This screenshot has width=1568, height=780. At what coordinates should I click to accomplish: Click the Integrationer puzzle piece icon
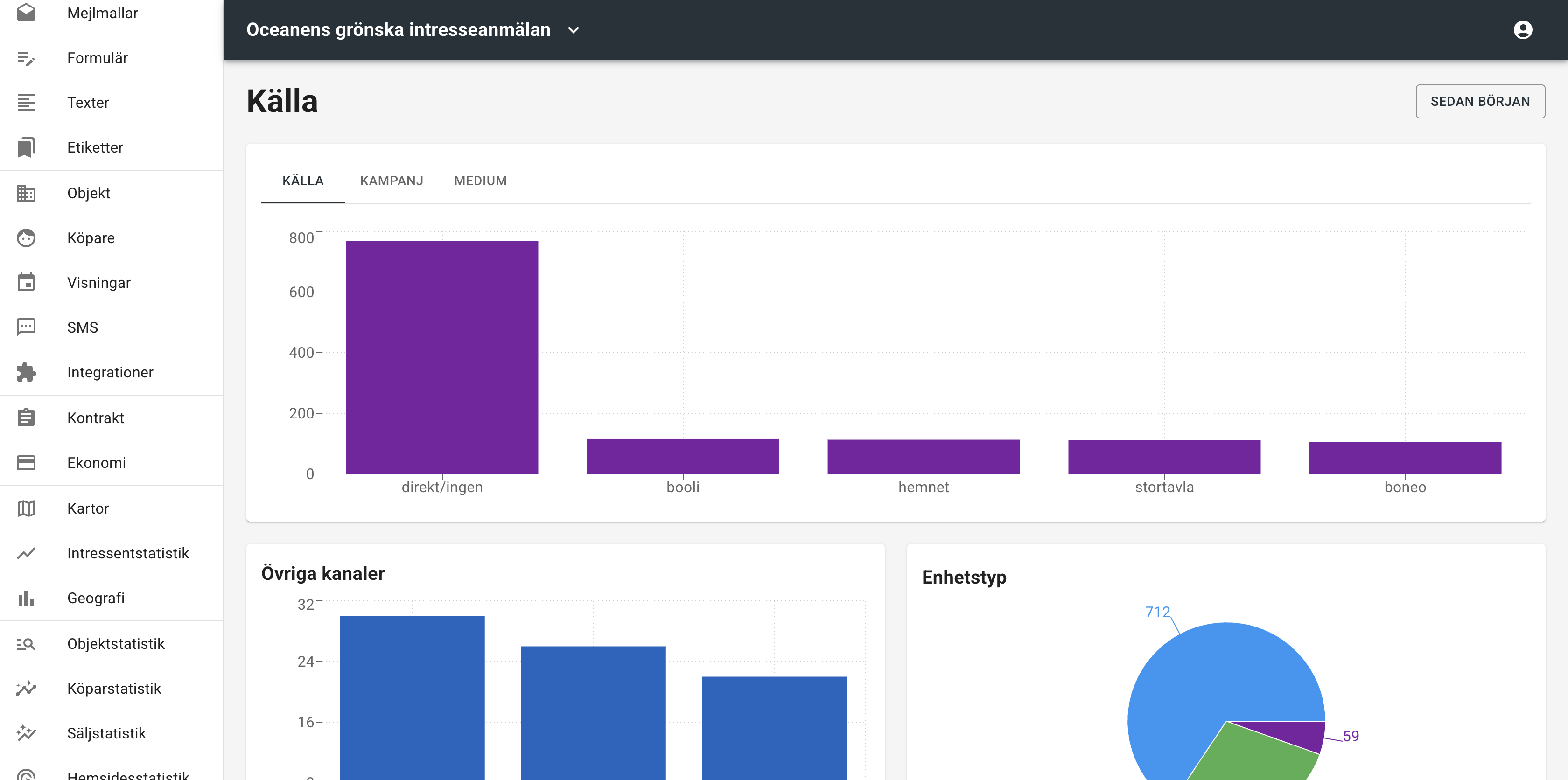(26, 372)
